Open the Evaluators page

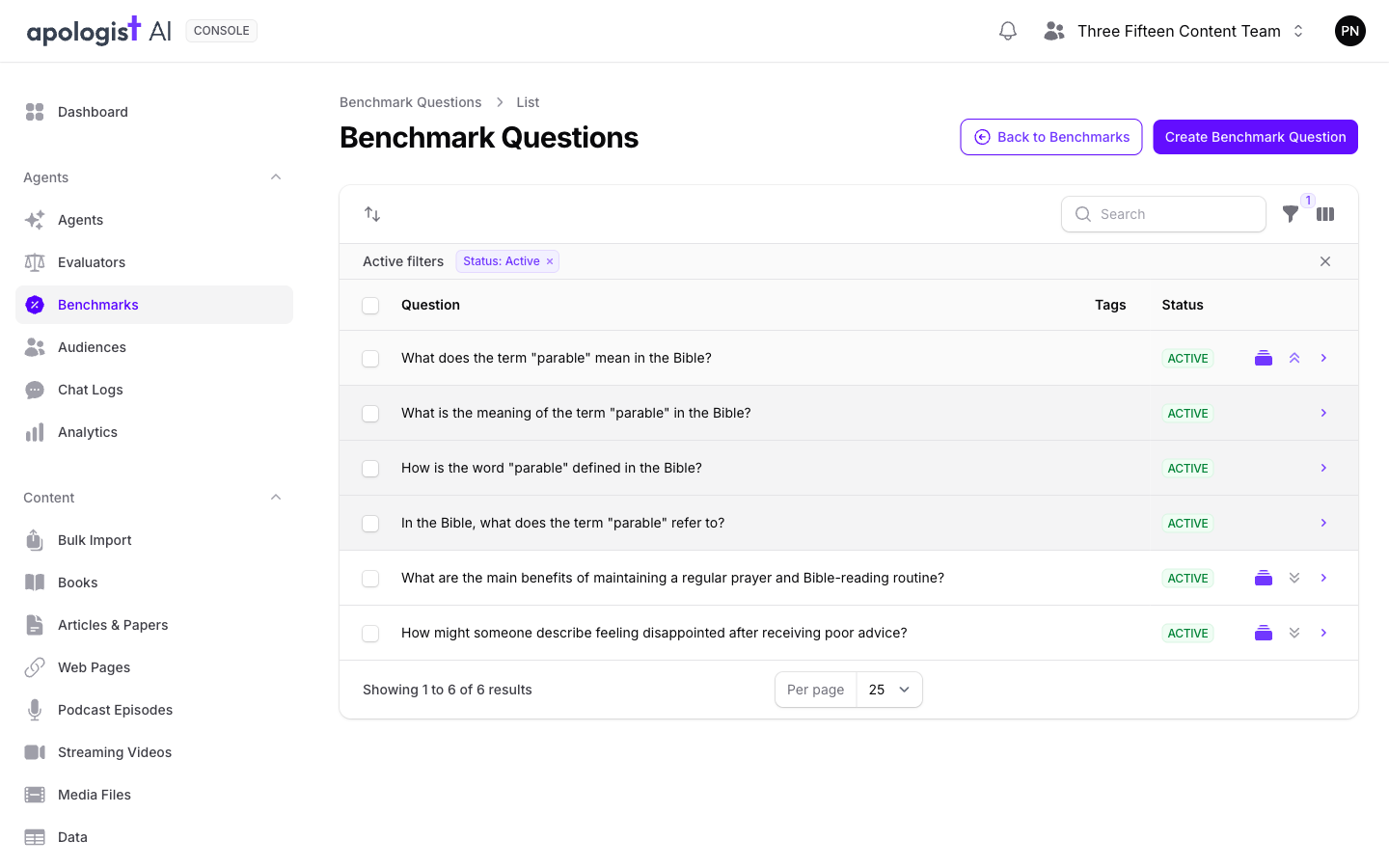(x=154, y=262)
